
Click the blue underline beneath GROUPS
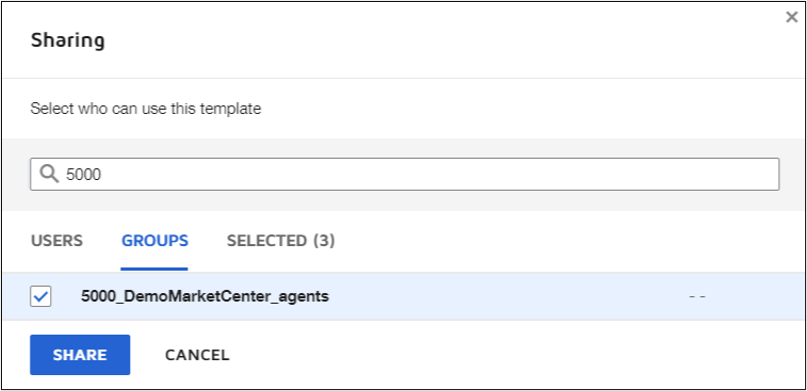pos(154,269)
